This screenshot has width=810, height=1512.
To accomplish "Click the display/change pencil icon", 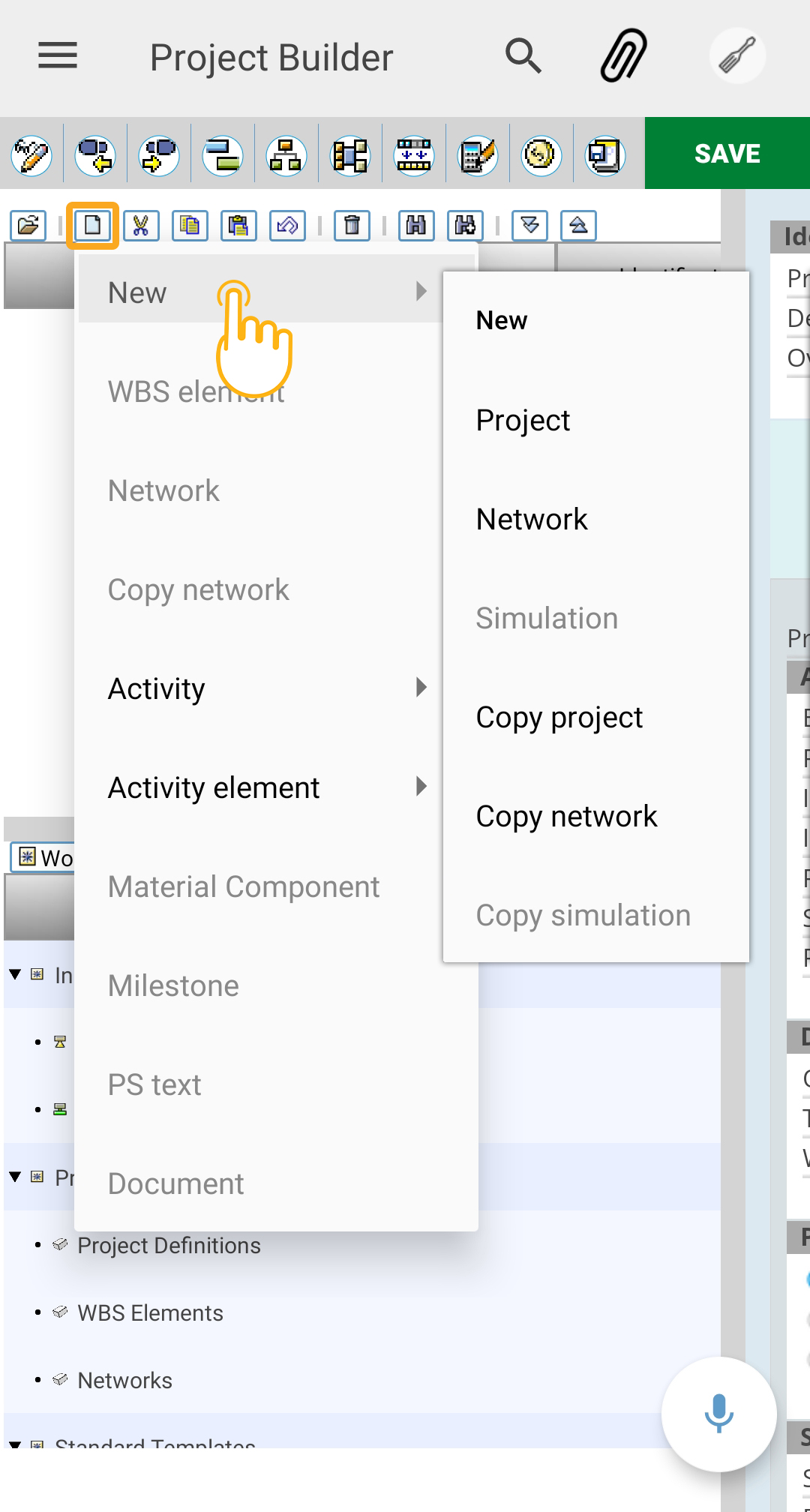I will (31, 156).
